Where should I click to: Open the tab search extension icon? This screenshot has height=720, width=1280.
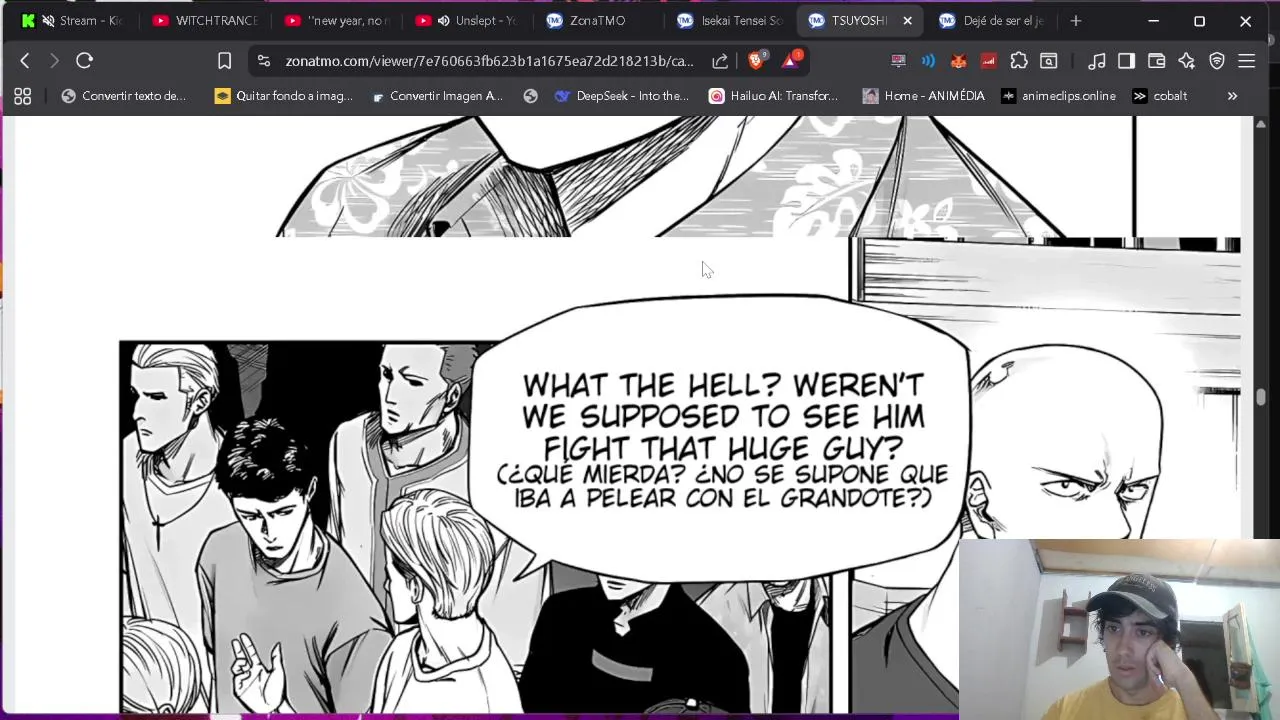(1049, 61)
